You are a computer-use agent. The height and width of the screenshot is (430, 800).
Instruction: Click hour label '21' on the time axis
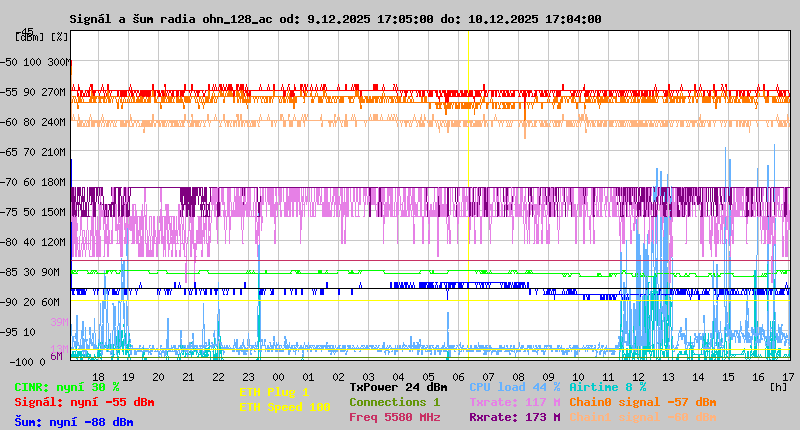coord(189,377)
